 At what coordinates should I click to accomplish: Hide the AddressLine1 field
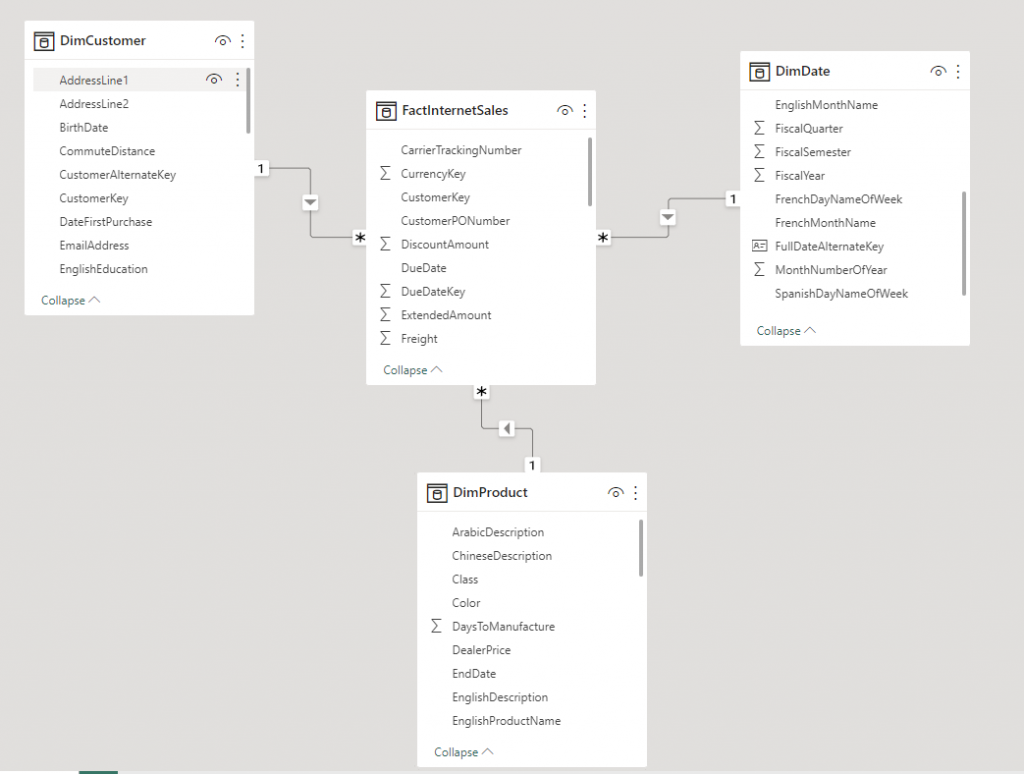coord(213,80)
